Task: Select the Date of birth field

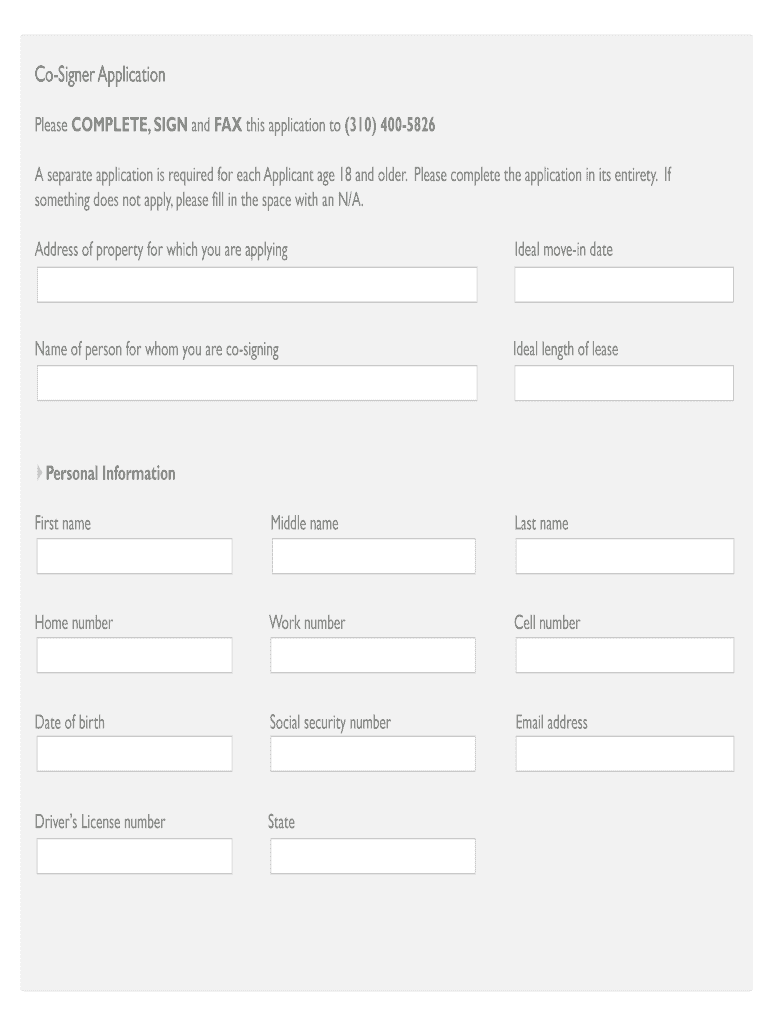Action: tap(134, 754)
